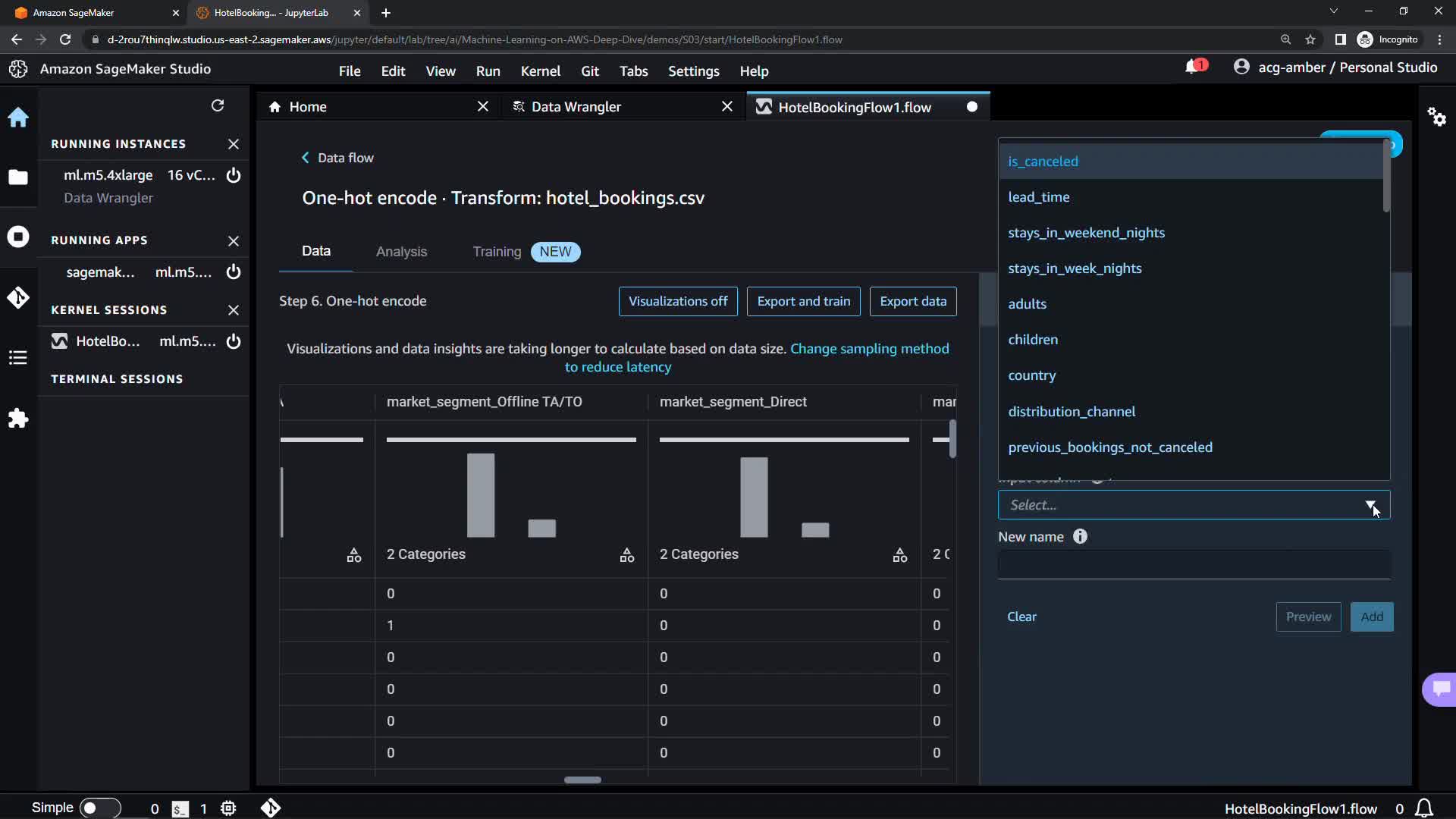Viewport: 1456px width, 819px height.
Task: Toggle Visualizations off button
Action: click(x=677, y=301)
